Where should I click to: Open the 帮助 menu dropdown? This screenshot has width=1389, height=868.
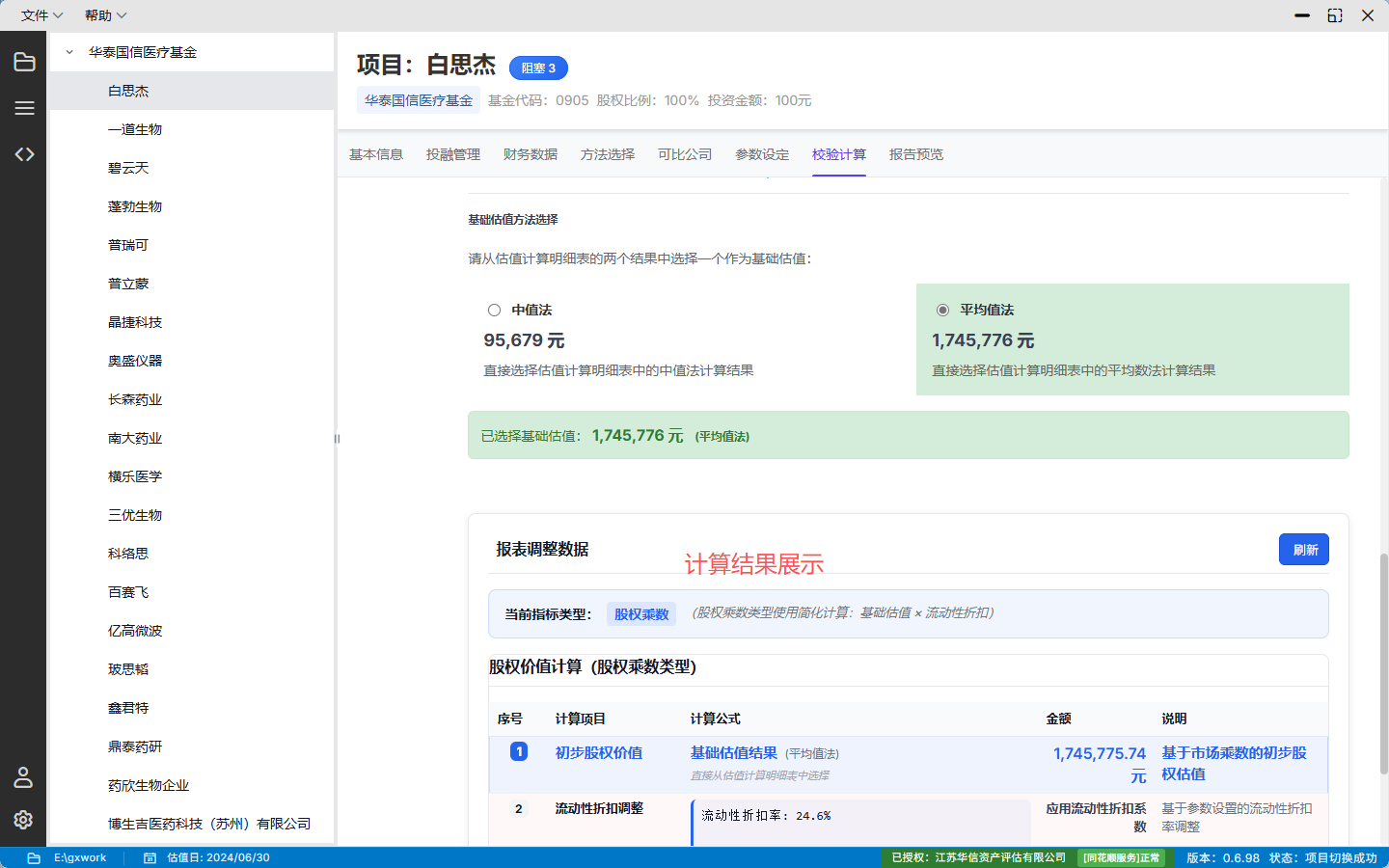coord(105,15)
